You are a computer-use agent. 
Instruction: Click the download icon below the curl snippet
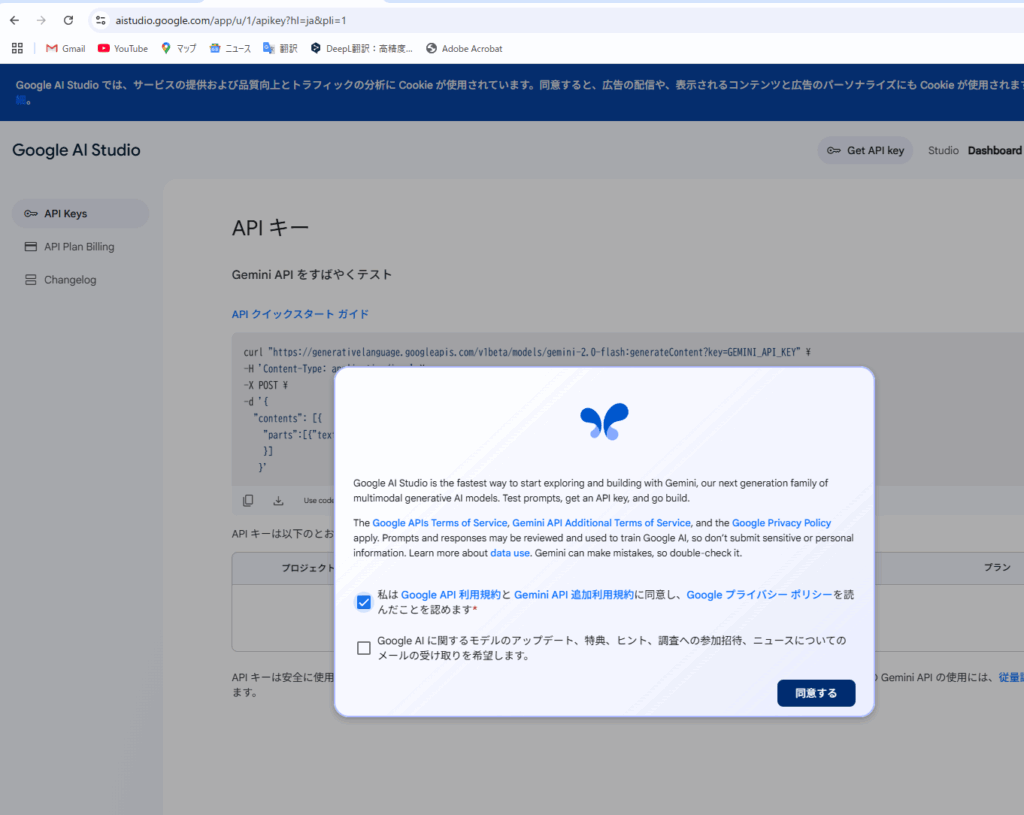tap(278, 500)
